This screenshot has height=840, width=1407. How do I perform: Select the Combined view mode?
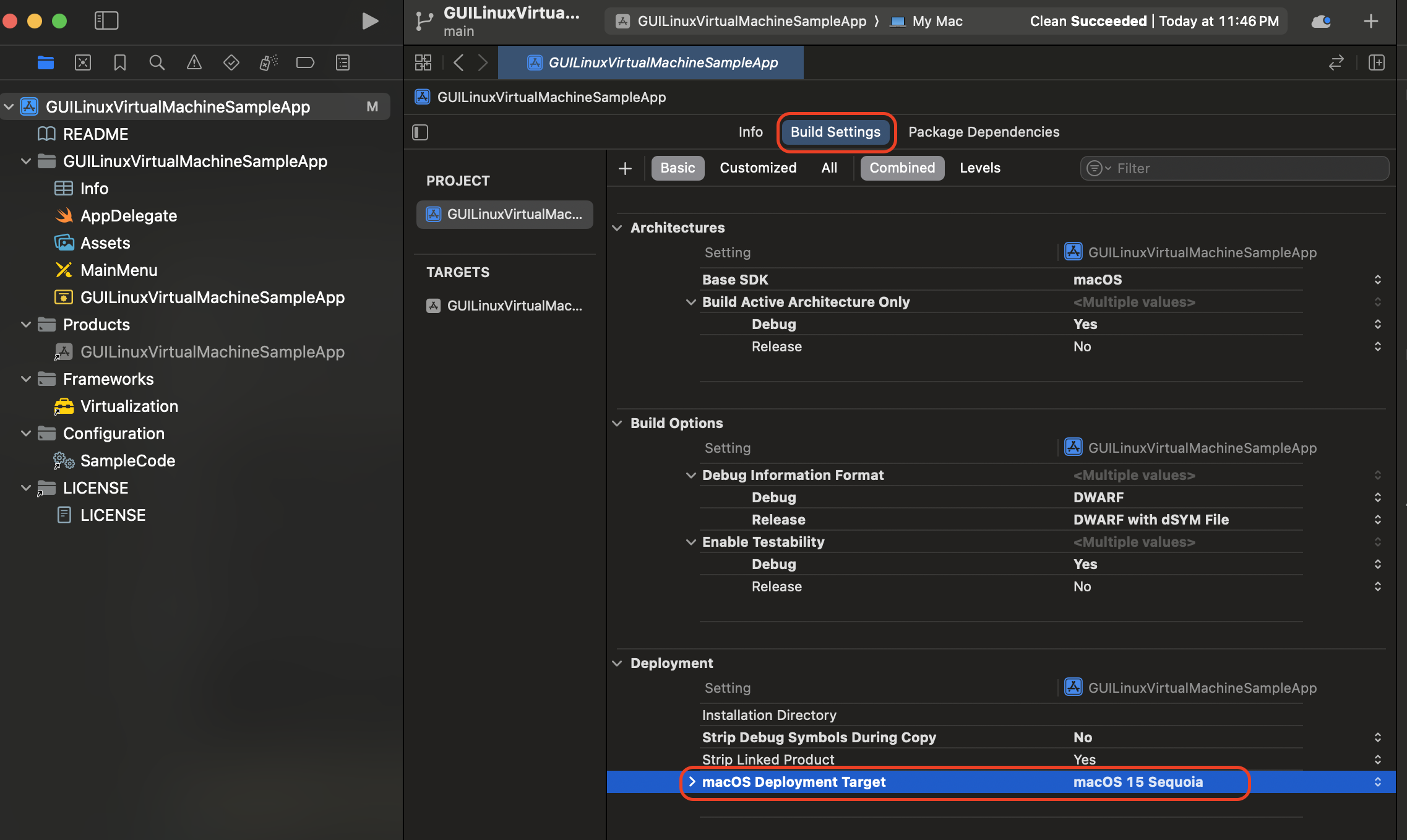click(x=902, y=168)
